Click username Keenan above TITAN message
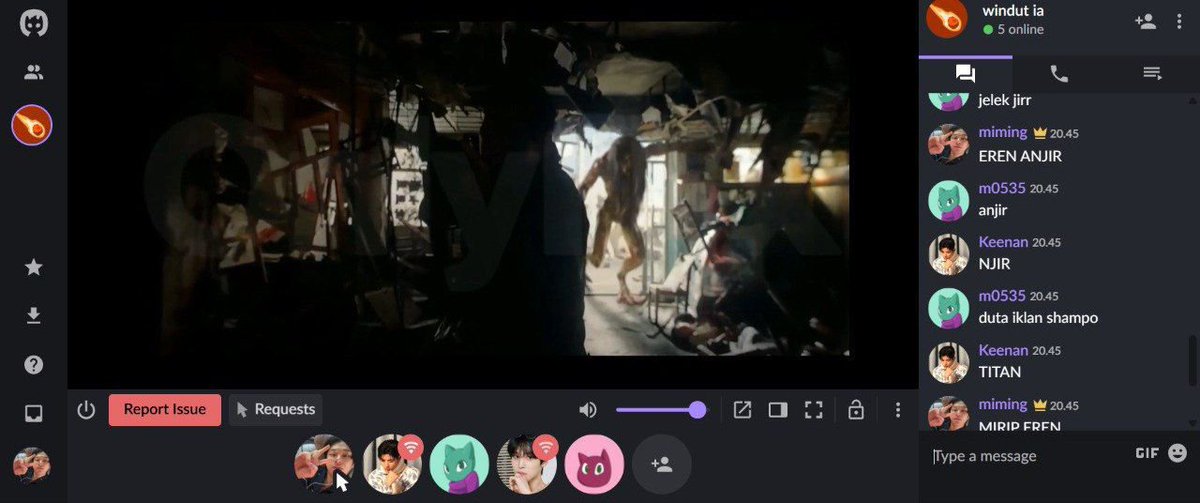1200x503 pixels. (x=1004, y=350)
